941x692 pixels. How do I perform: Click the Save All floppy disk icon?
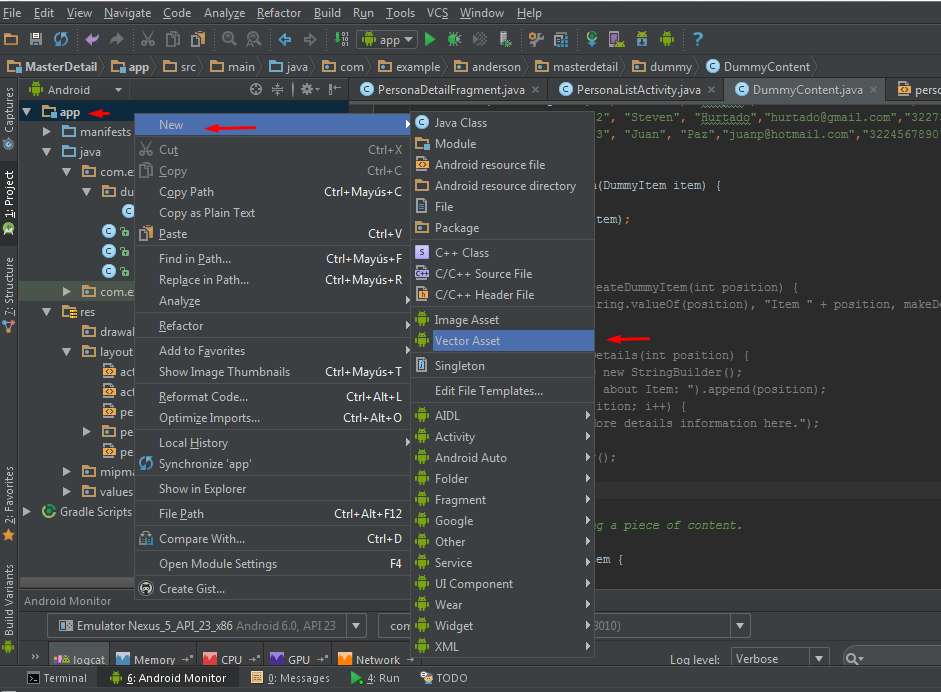(36, 40)
